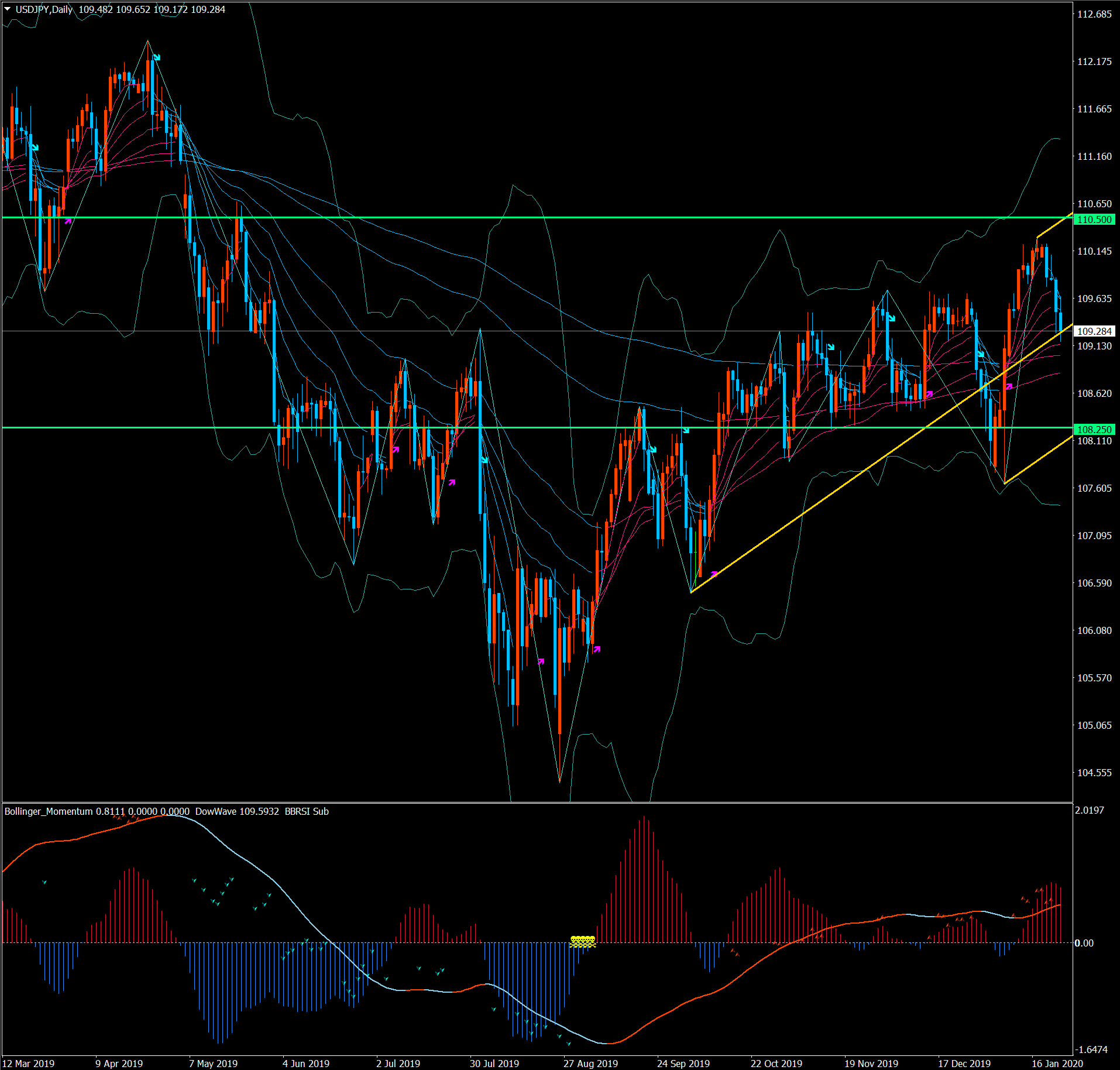Click the Bollinger_Momentum indicator label

coord(49,811)
